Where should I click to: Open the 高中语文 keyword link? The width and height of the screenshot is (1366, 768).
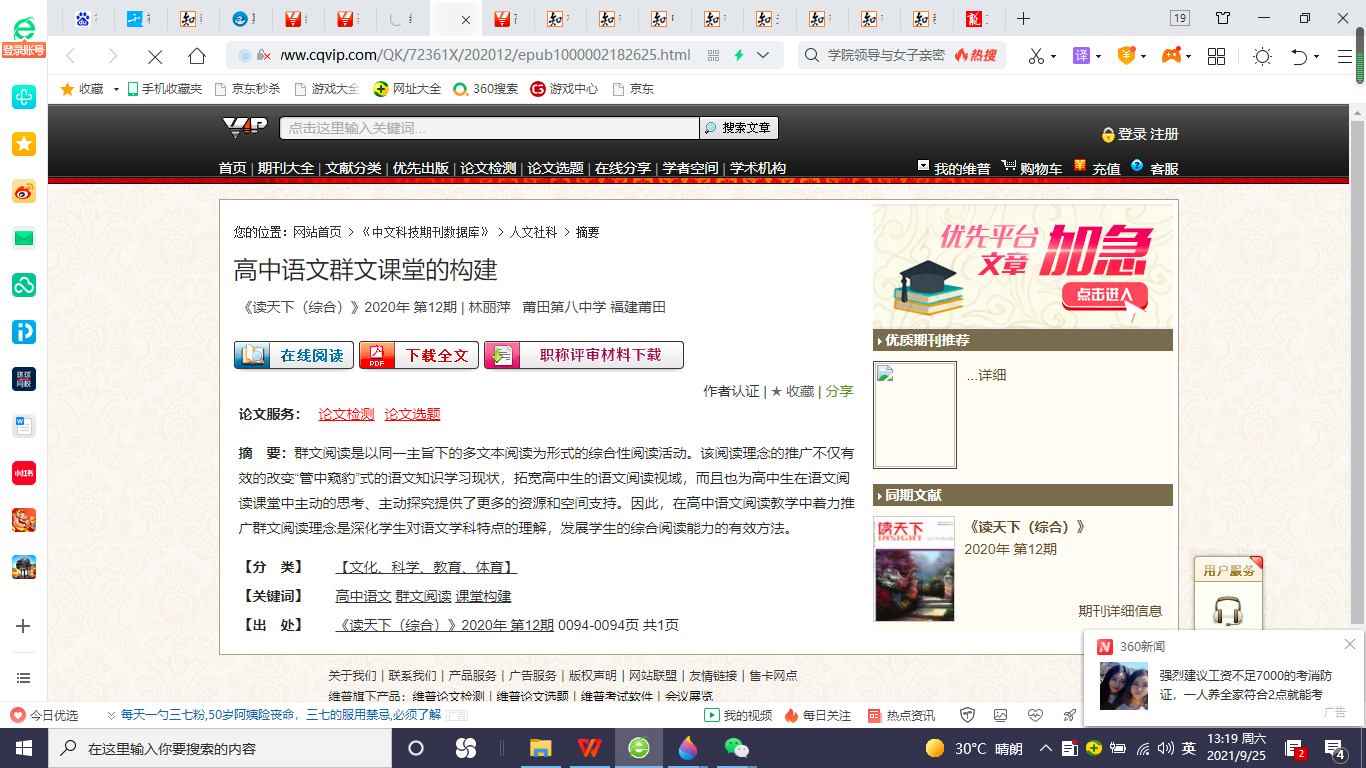pyautogui.click(x=363, y=596)
